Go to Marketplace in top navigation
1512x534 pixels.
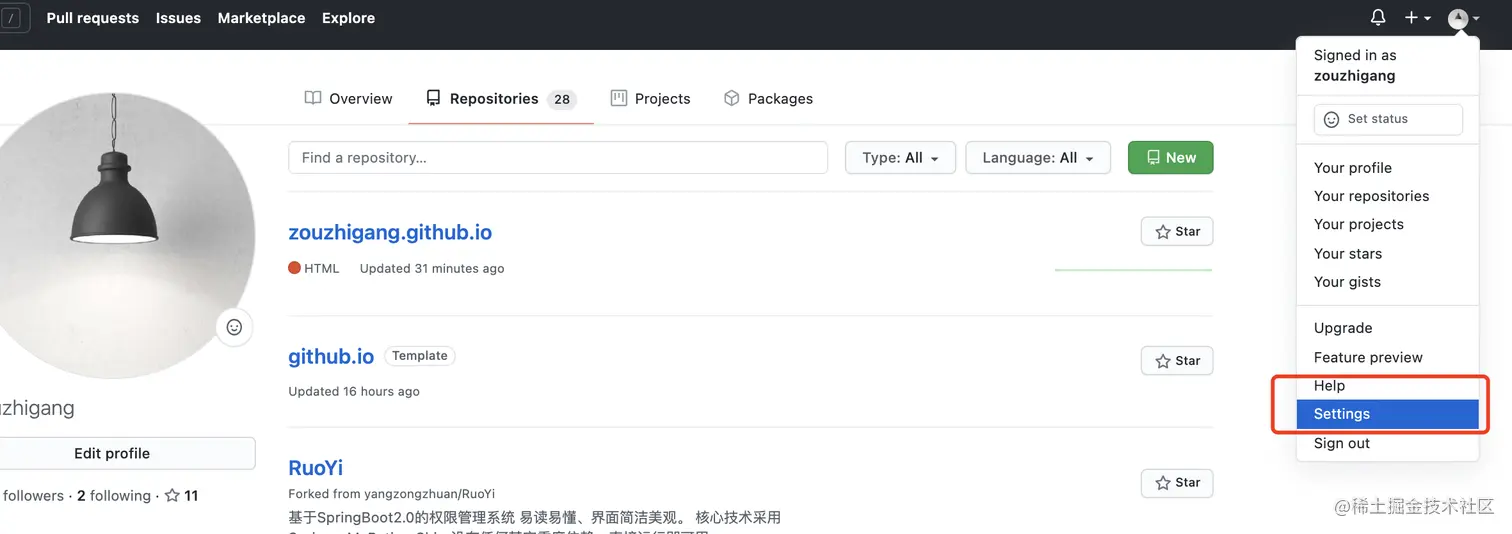pyautogui.click(x=261, y=18)
